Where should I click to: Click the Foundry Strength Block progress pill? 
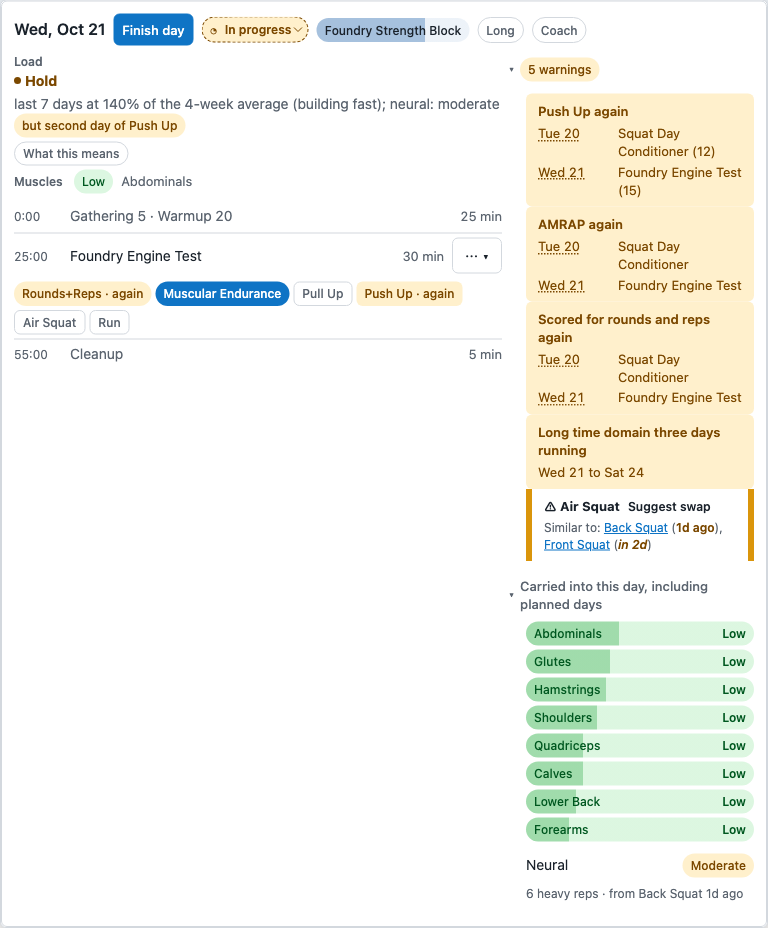tap(392, 31)
